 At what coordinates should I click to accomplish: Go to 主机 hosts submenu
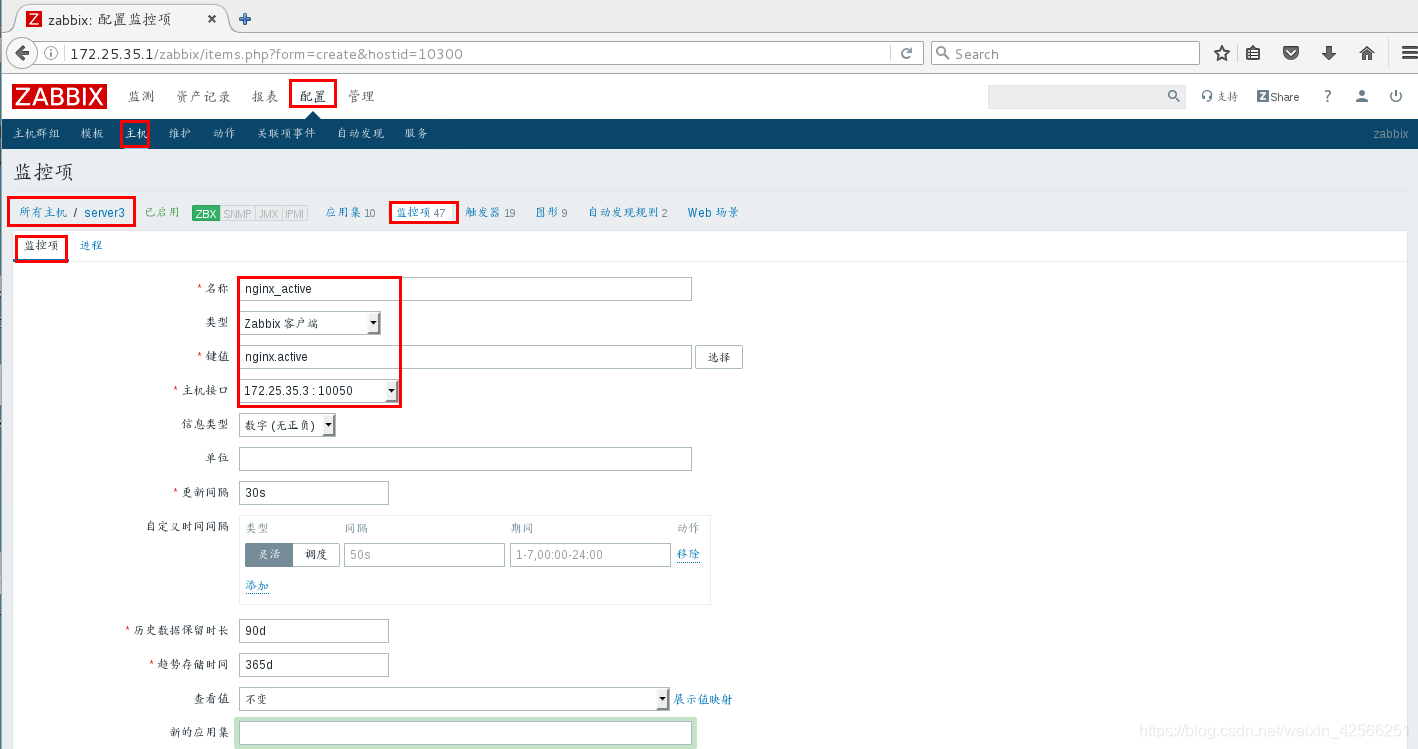coord(136,133)
